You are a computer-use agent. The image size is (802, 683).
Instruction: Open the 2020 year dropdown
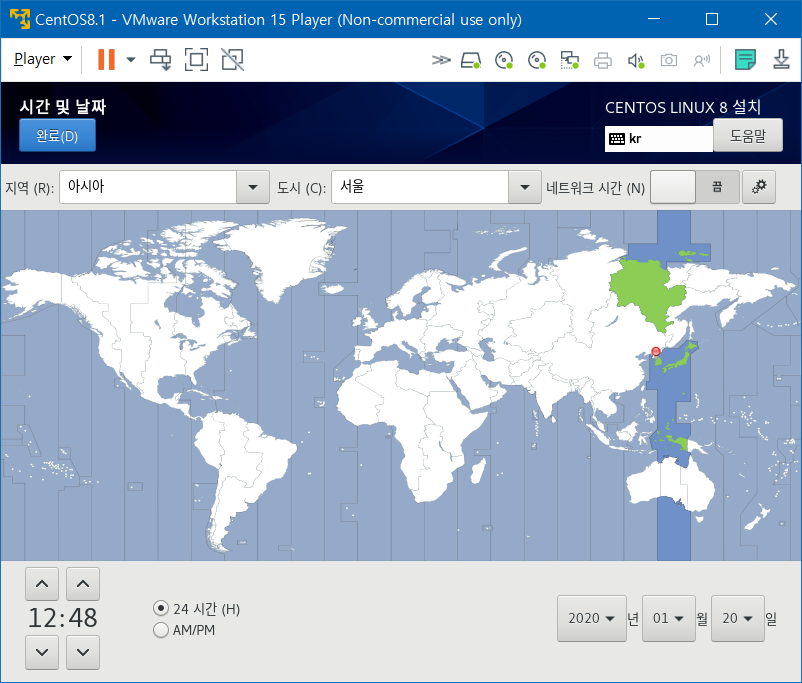[592, 619]
